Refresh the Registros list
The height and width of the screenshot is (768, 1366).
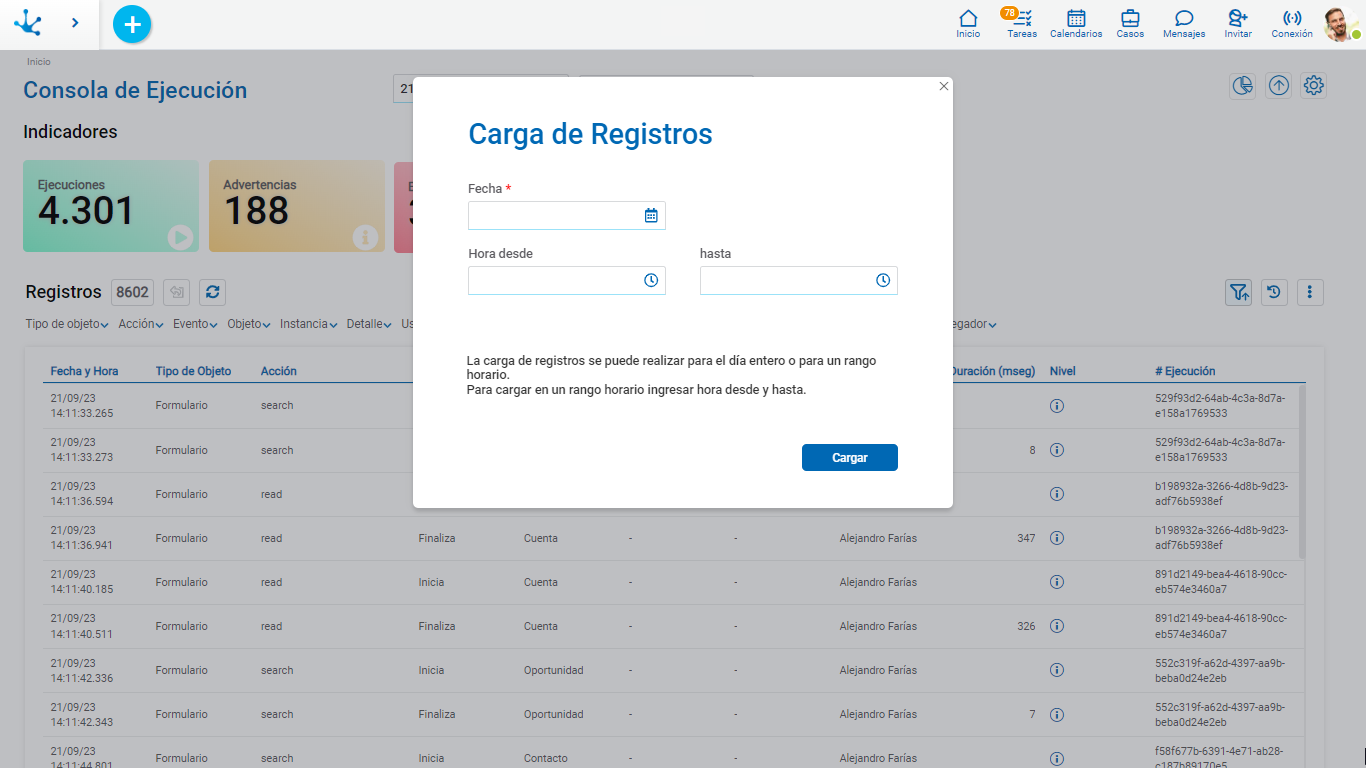click(x=212, y=292)
